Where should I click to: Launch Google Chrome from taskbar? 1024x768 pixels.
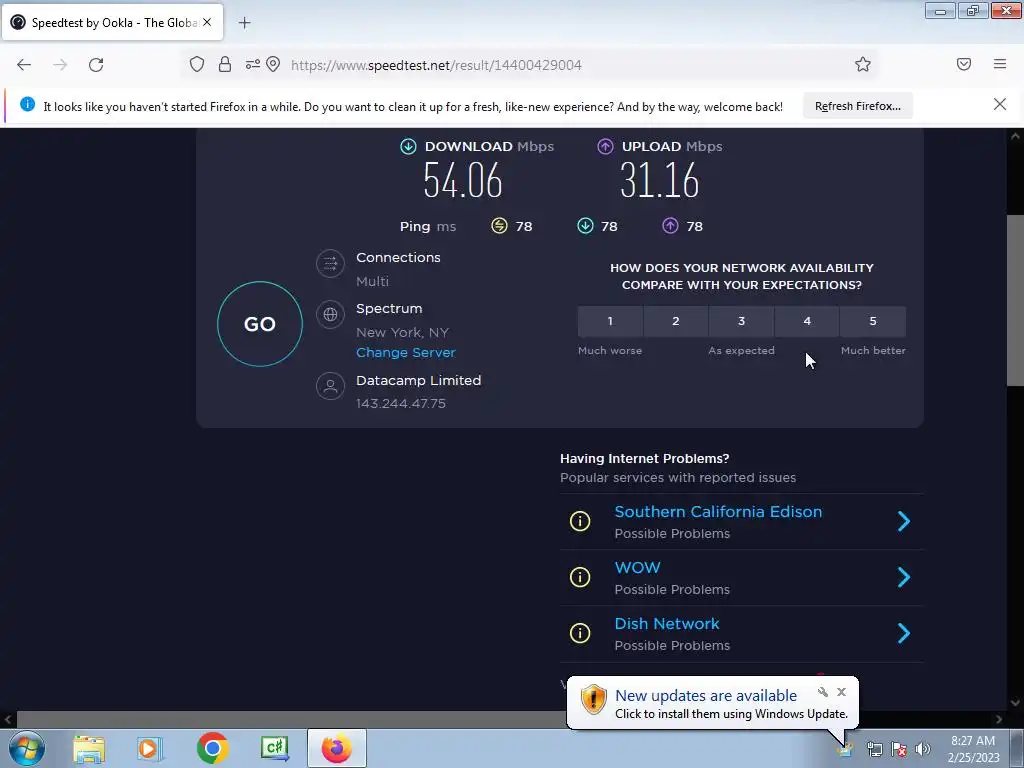(212, 748)
